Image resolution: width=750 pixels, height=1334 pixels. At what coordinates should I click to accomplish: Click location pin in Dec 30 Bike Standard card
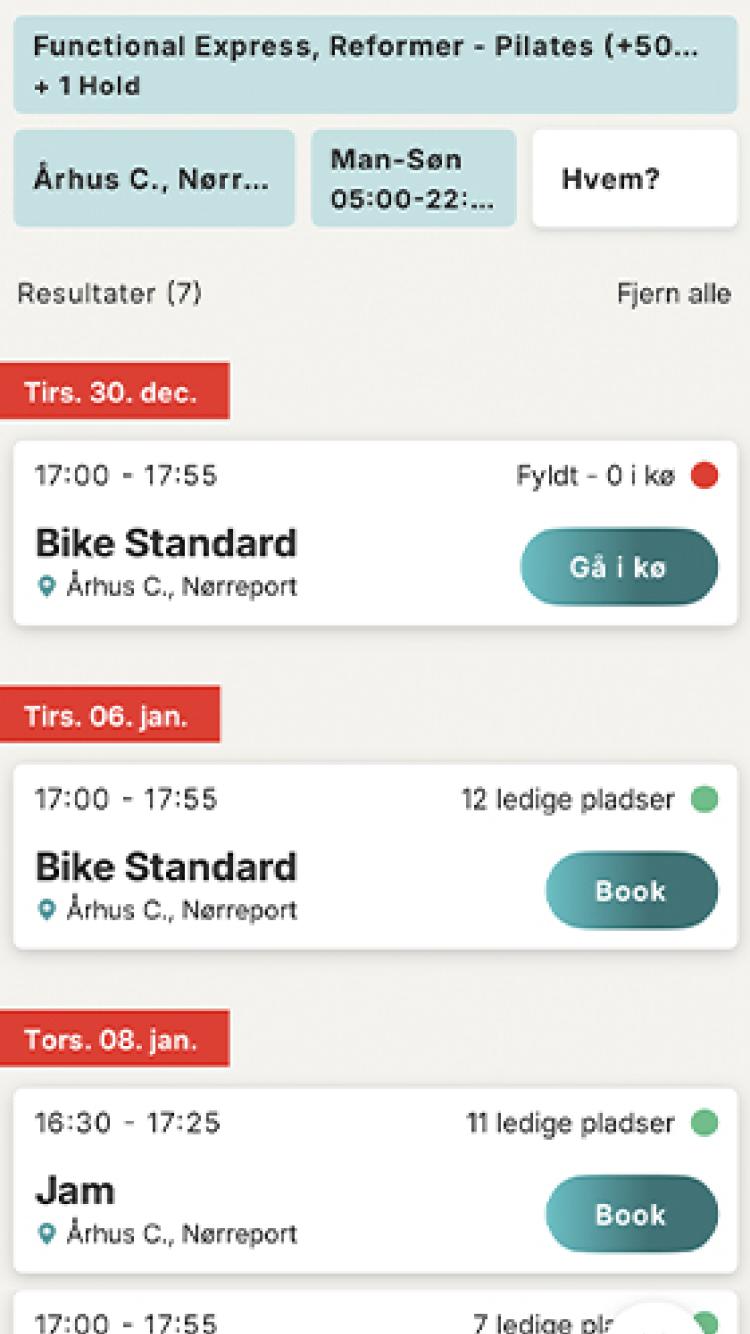click(46, 587)
